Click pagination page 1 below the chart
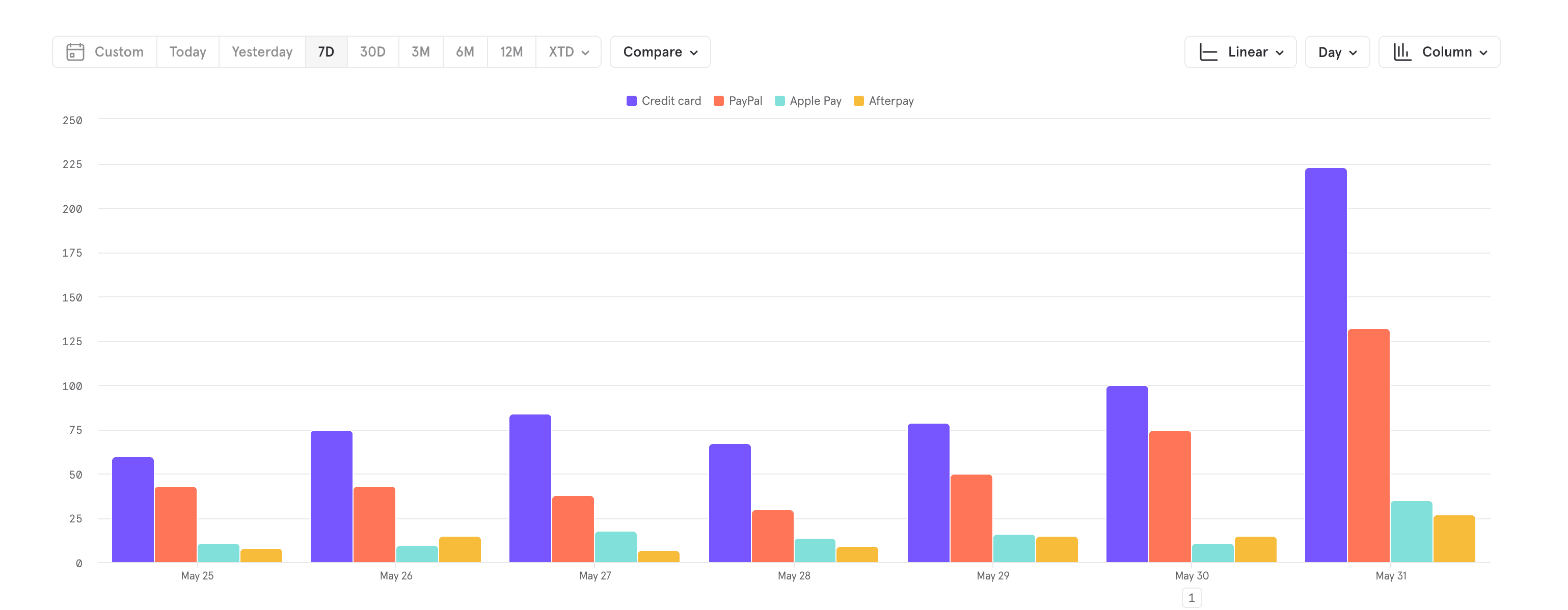The width and height of the screenshot is (1568, 610). click(1193, 598)
